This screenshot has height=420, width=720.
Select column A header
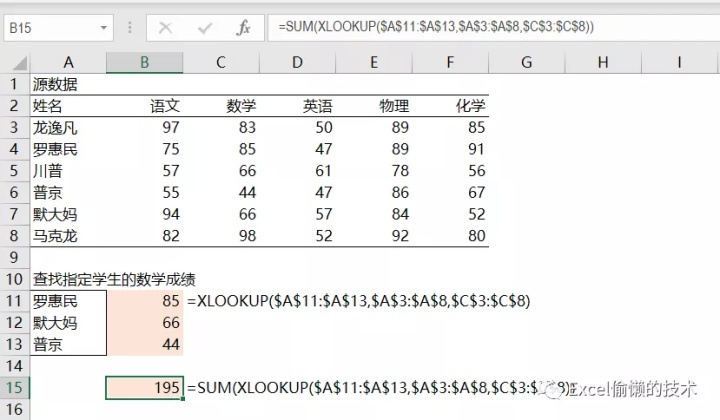click(68, 62)
